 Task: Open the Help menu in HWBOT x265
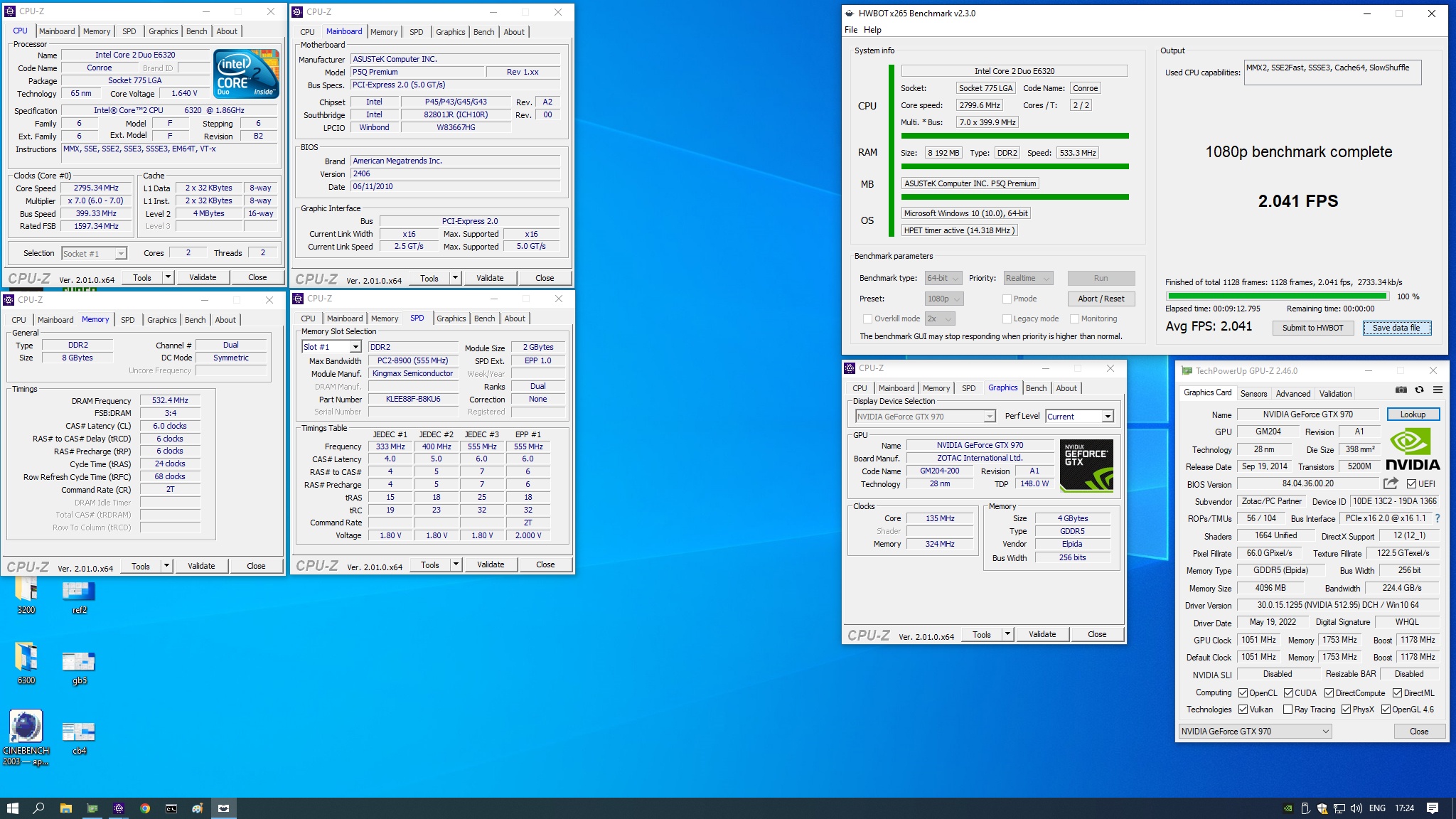(x=872, y=30)
